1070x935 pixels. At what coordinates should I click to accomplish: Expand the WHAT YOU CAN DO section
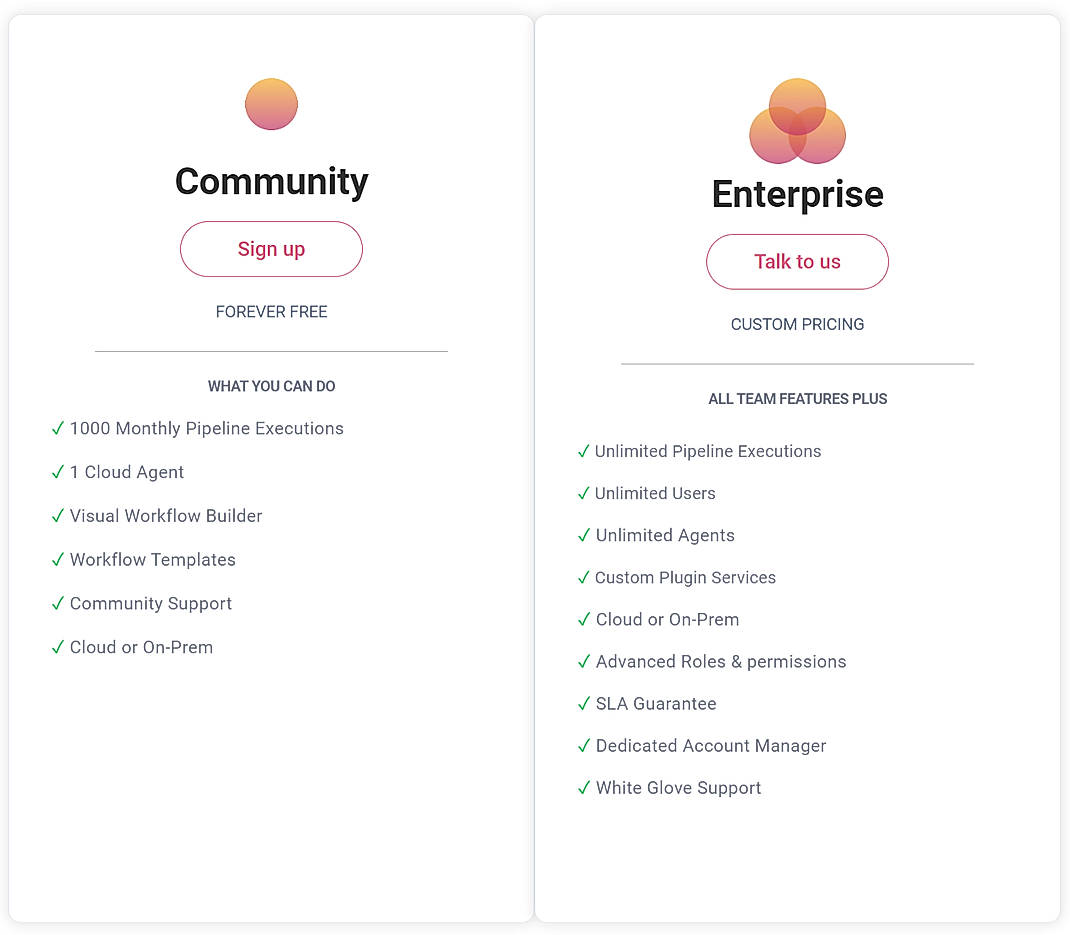point(271,386)
